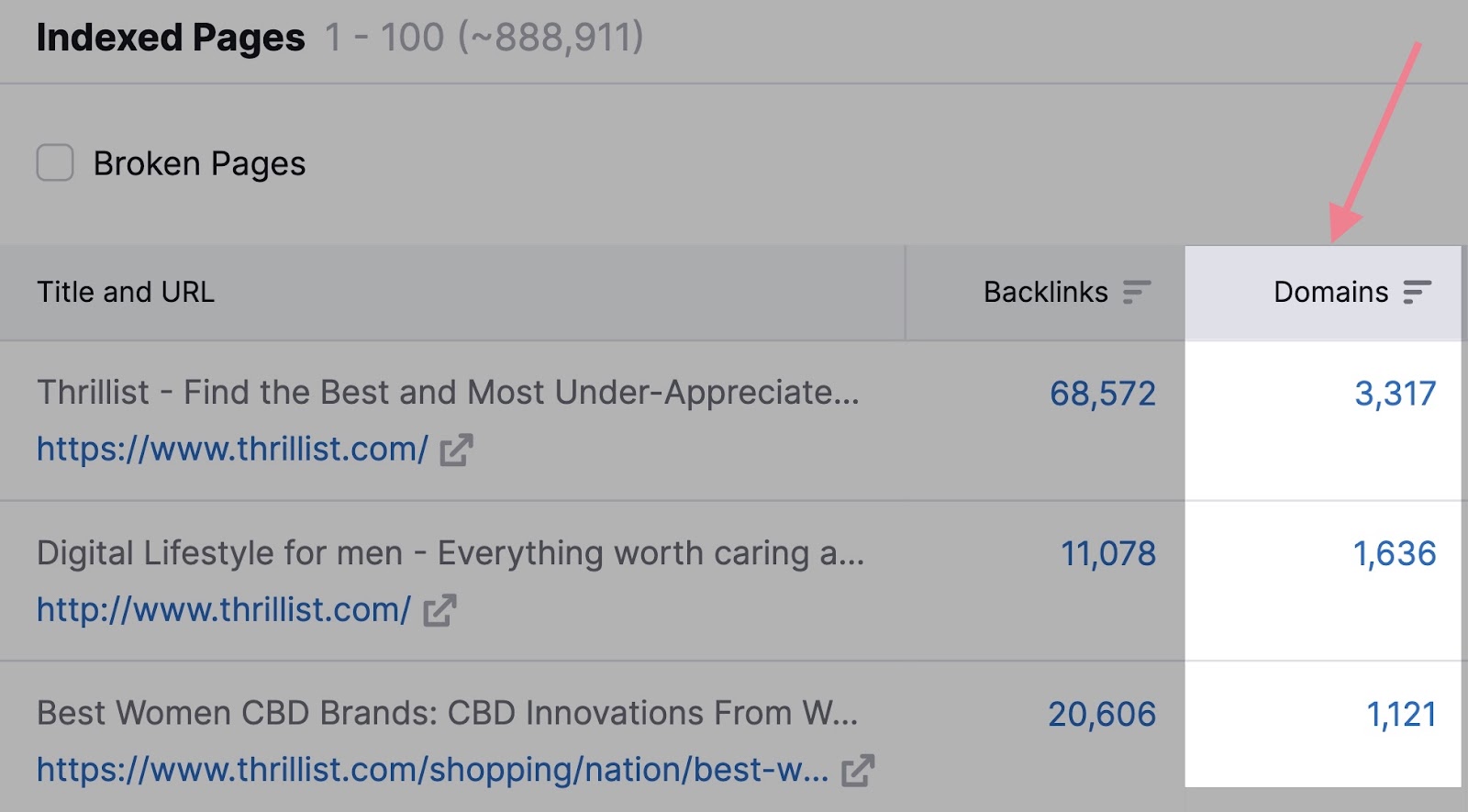
Task: Click the 68,572 backlinks value for Thrillist homepage
Action: 1103,394
